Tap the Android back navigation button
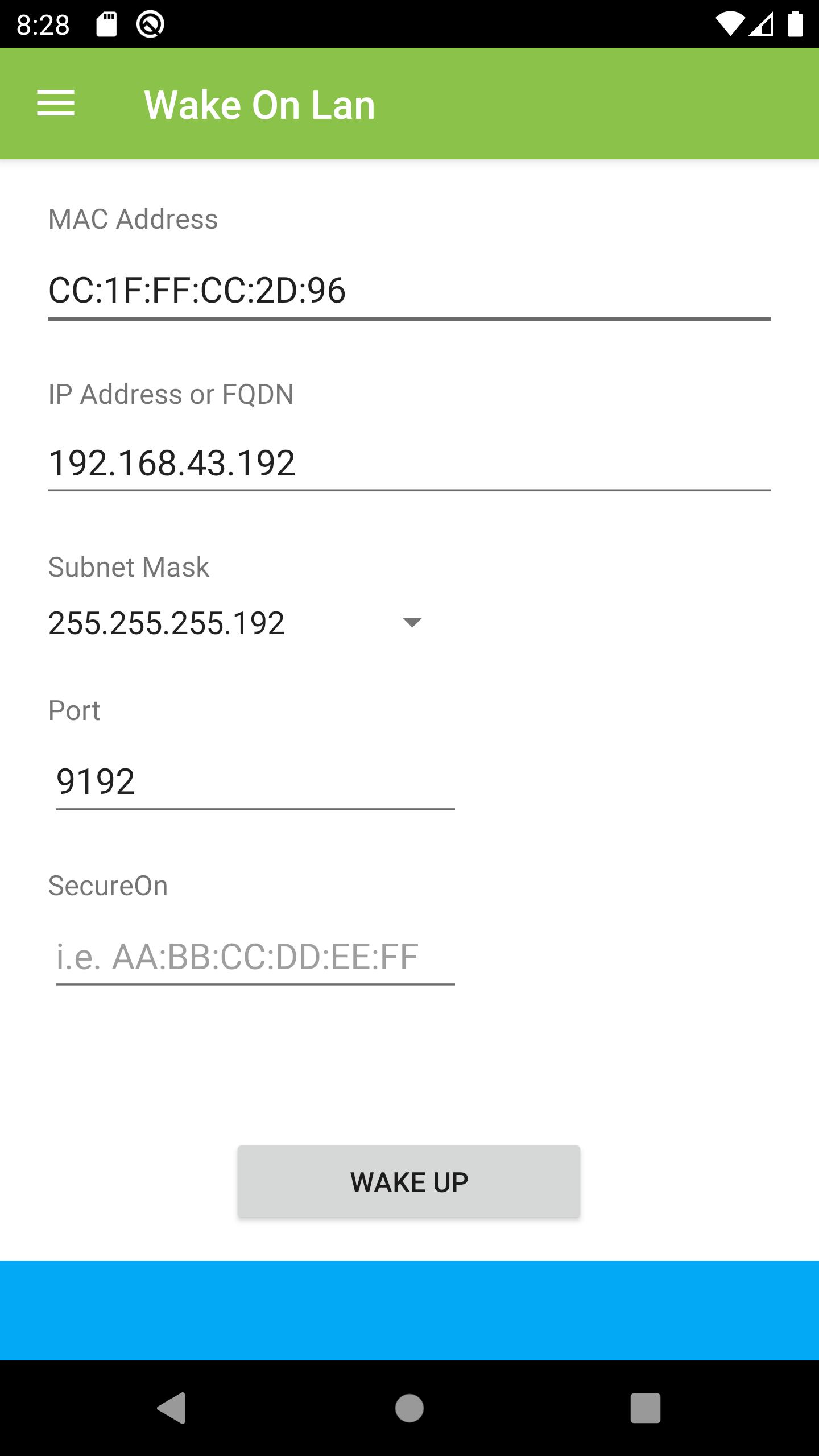819x1456 pixels. point(172,1408)
